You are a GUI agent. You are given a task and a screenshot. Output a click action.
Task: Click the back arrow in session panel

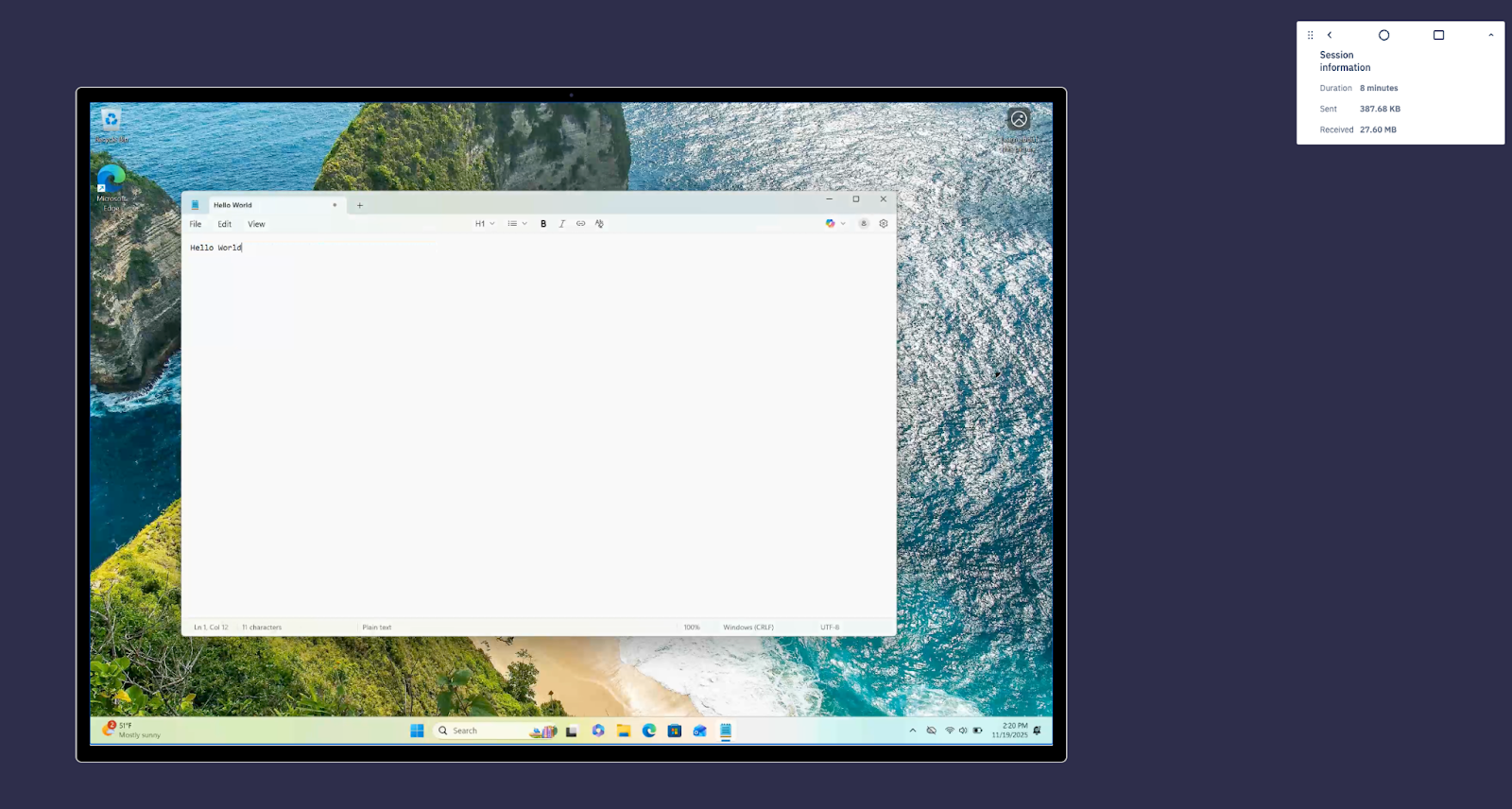1330,35
